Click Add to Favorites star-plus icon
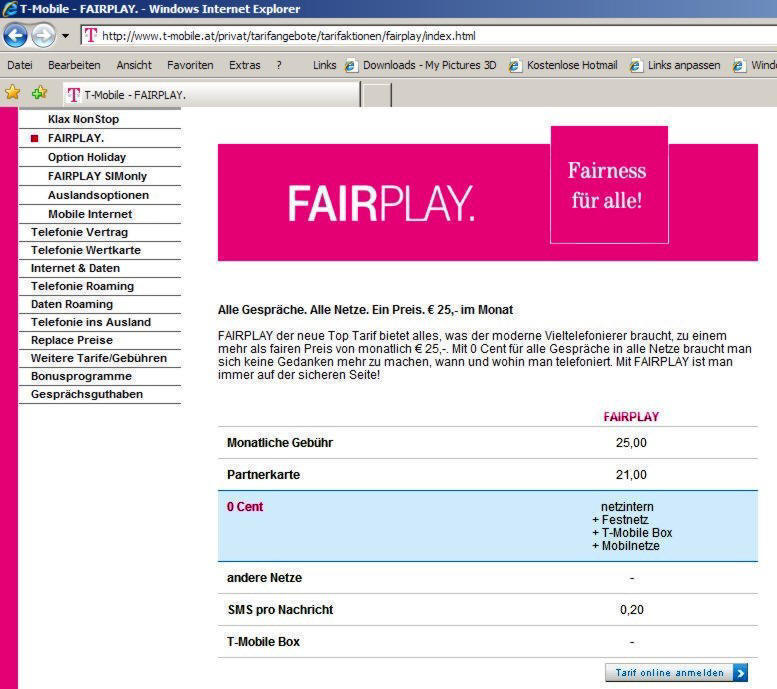Screen dimensions: 777x689 pyautogui.click(x=39, y=92)
